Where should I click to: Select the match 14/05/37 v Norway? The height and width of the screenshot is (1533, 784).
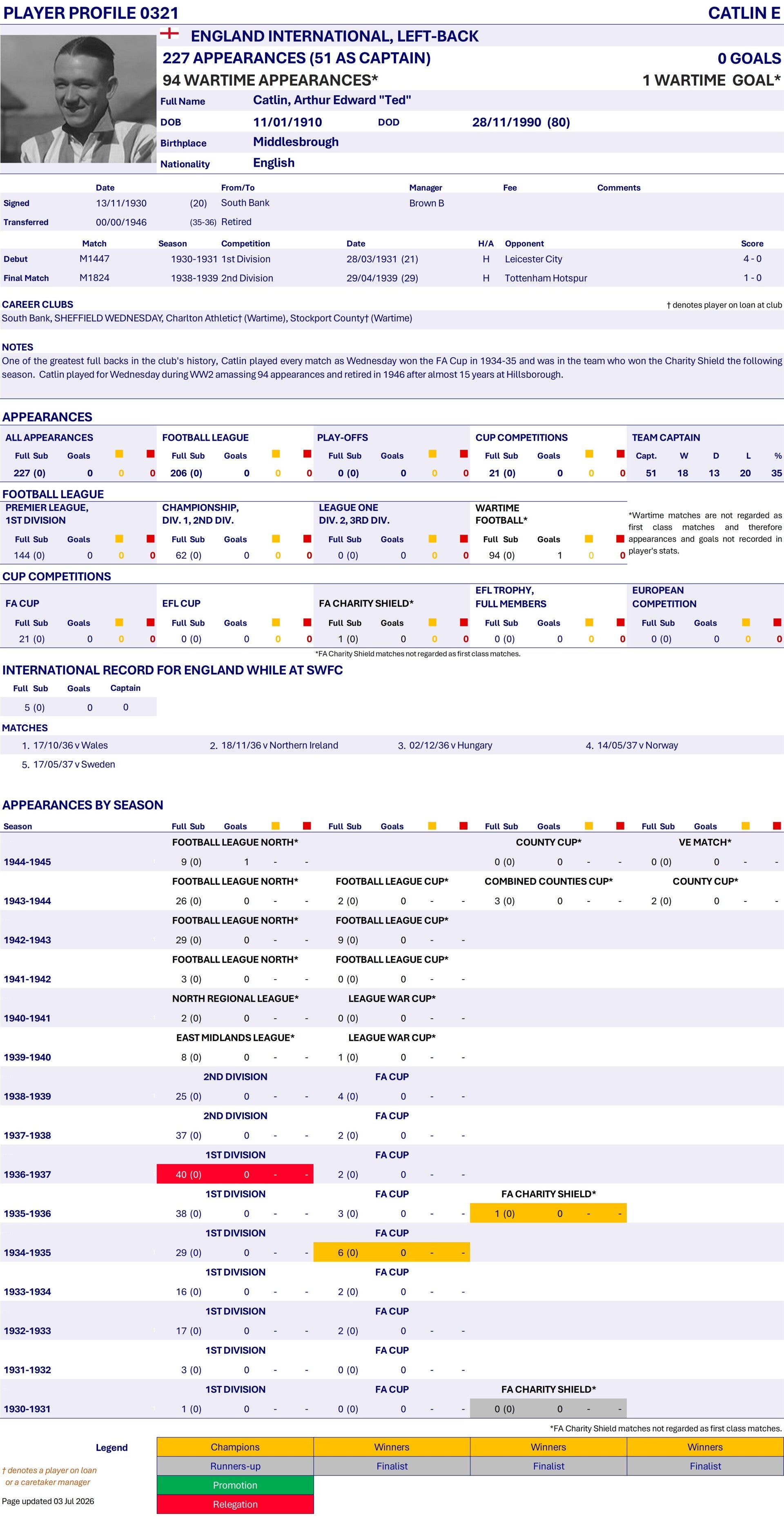click(638, 745)
